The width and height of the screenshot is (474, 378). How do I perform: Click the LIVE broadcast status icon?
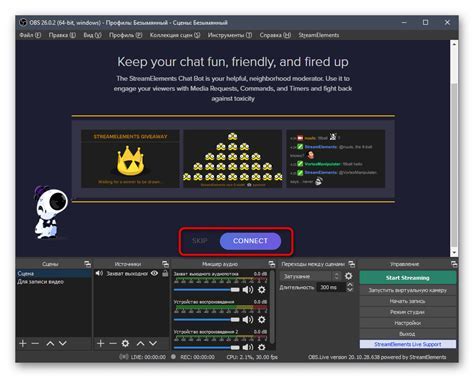point(124,357)
